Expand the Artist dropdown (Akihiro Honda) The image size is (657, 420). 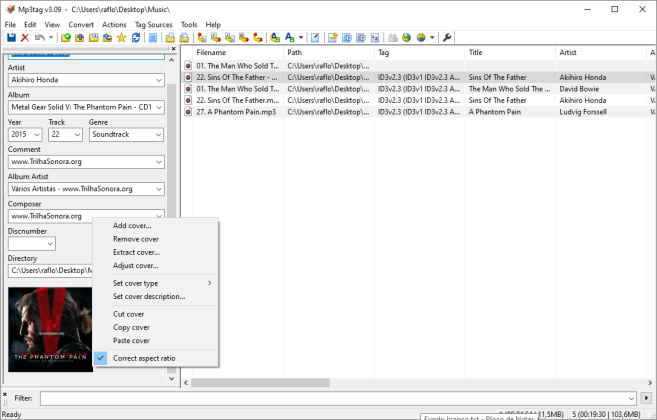click(x=159, y=80)
